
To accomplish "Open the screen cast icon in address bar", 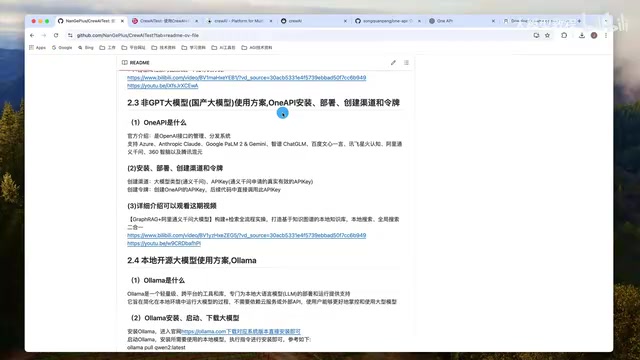I will click(536, 36).
